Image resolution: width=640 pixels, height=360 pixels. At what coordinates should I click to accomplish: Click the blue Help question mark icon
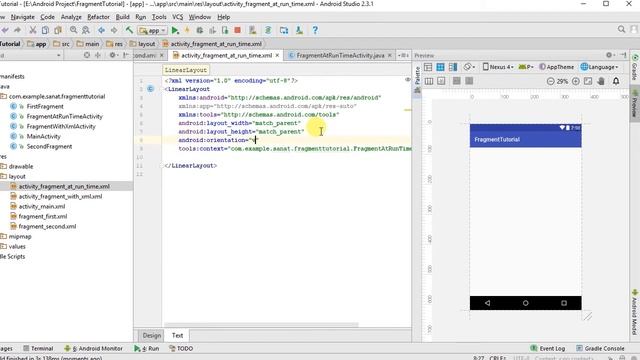coord(315,30)
